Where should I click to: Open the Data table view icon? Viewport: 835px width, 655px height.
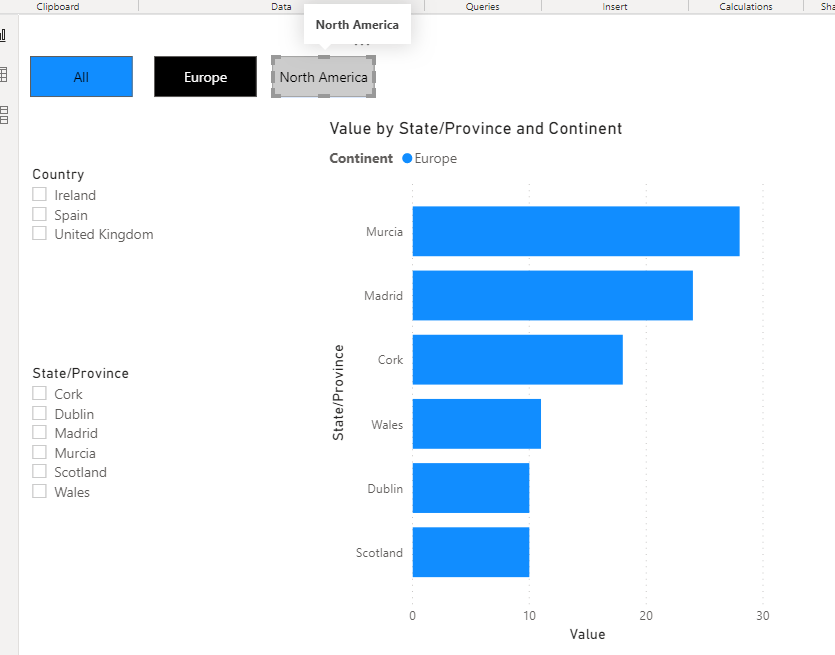coord(3,75)
